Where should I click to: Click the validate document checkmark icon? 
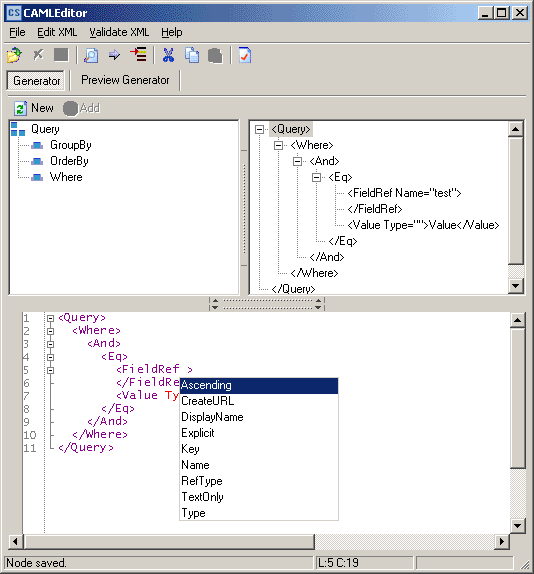coord(245,55)
